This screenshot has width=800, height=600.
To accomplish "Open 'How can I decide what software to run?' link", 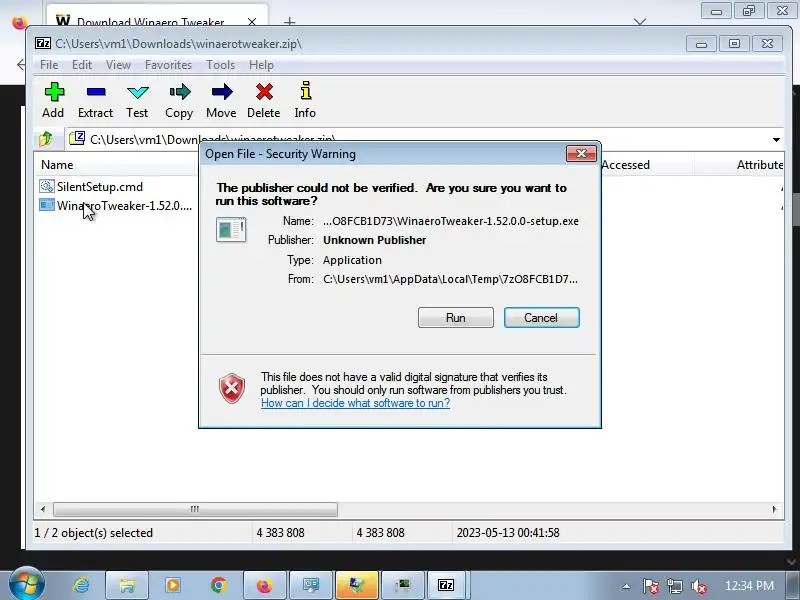I will [355, 403].
